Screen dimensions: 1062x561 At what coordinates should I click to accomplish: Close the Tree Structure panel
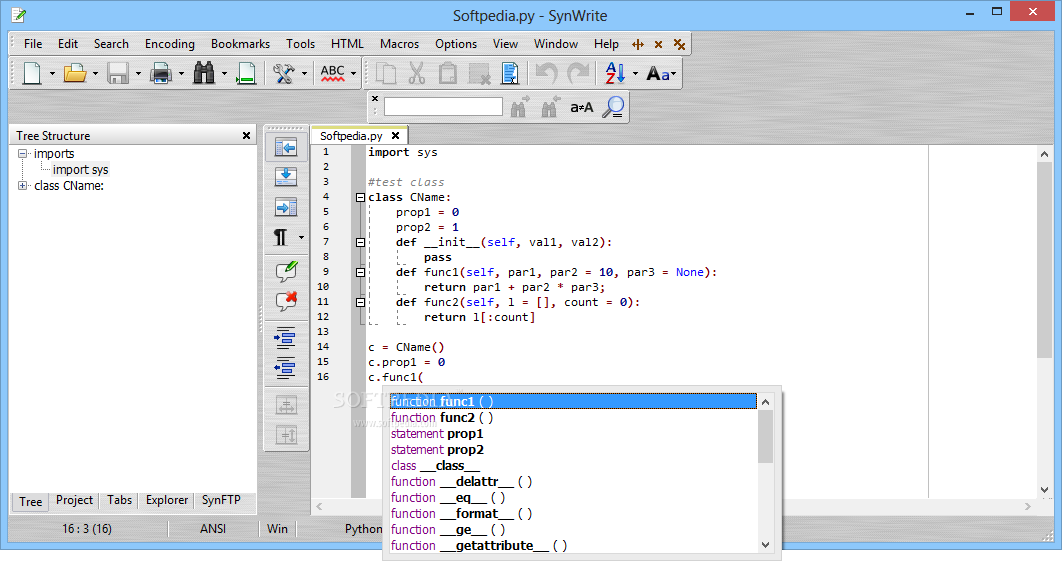coord(247,136)
